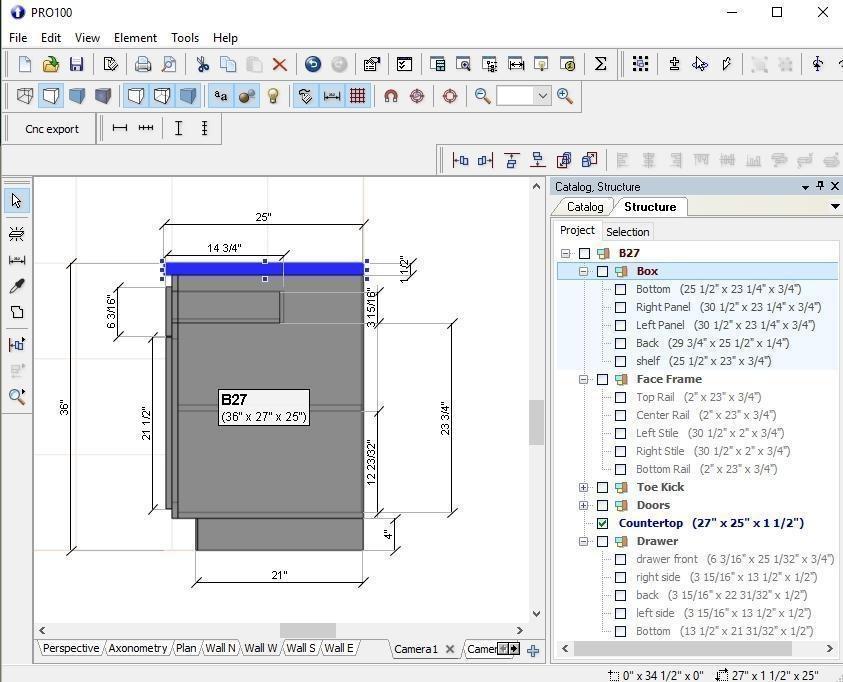Check the checkbox next to Box
This screenshot has height=682, width=843.
click(x=601, y=271)
